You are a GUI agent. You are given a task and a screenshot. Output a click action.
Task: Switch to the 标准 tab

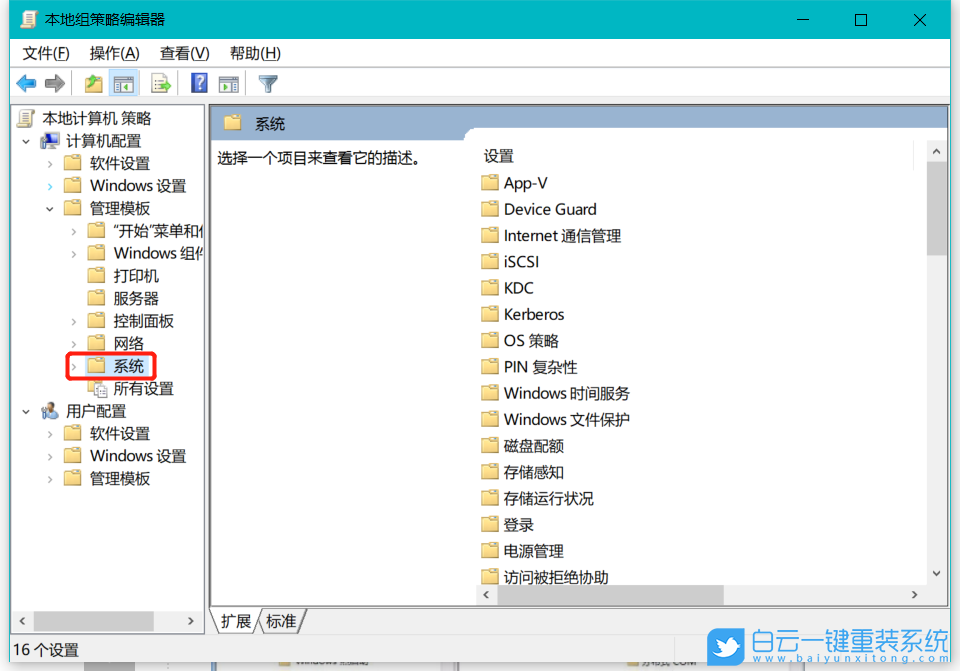pyautogui.click(x=281, y=621)
